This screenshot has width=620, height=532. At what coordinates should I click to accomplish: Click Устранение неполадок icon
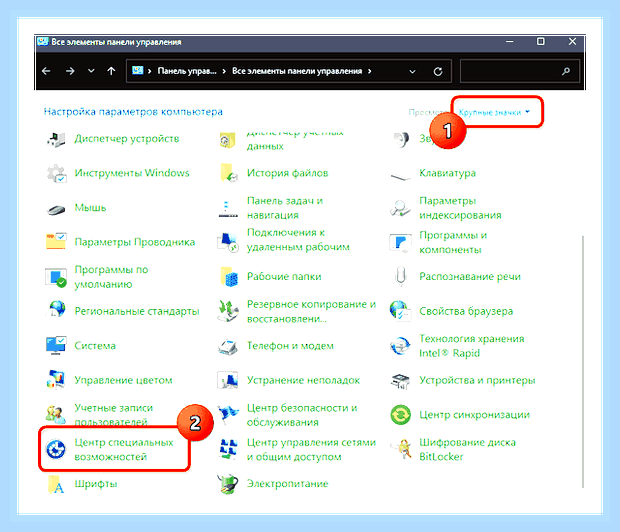pos(228,380)
